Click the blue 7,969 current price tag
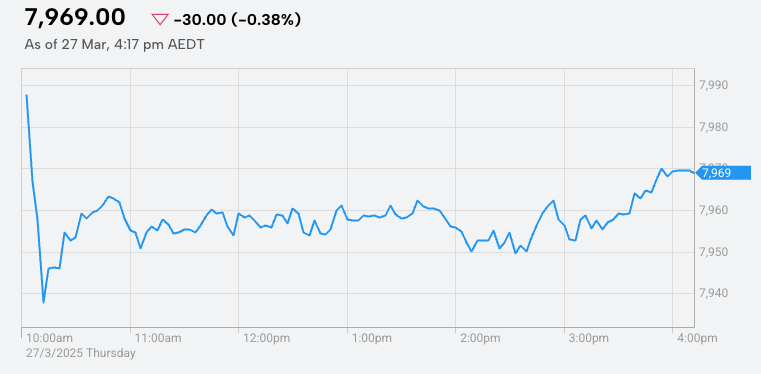This screenshot has width=761, height=374. tap(723, 173)
